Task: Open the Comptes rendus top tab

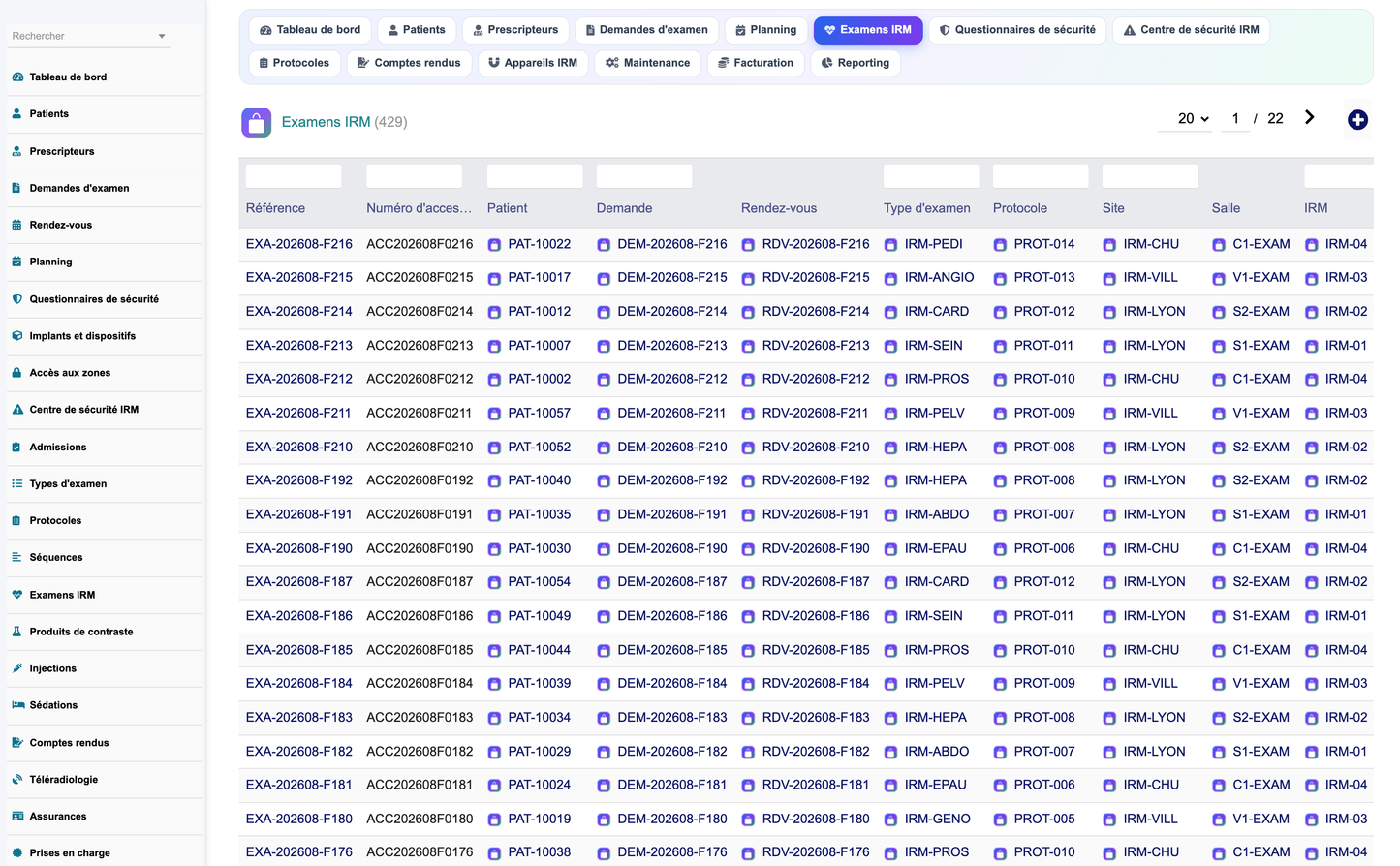Action: 409,63
